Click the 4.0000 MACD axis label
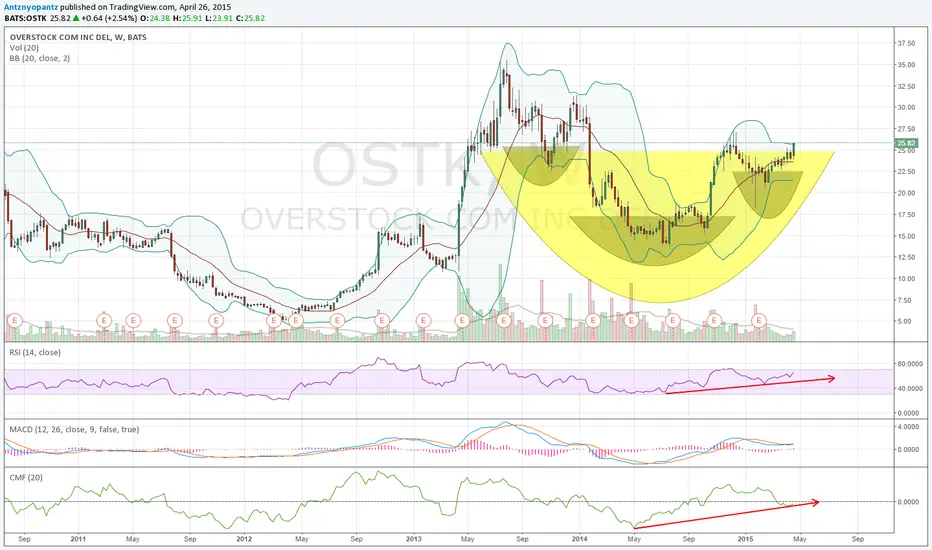 [x=908, y=427]
